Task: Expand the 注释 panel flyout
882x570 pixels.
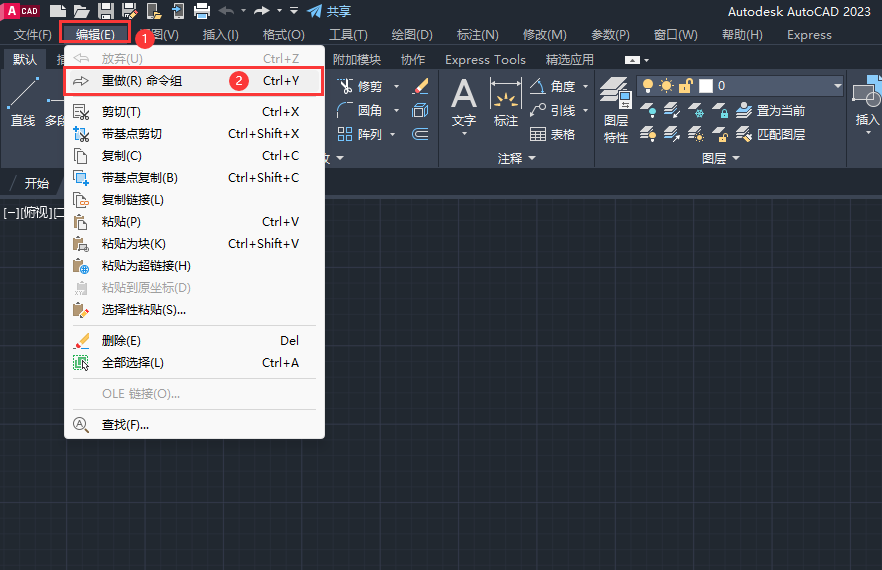Action: [517, 159]
